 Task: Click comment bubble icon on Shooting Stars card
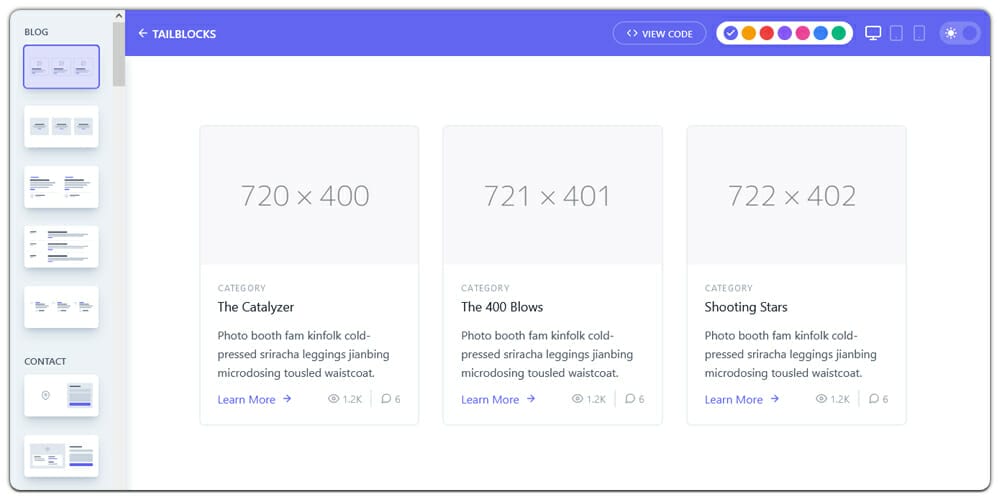874,399
